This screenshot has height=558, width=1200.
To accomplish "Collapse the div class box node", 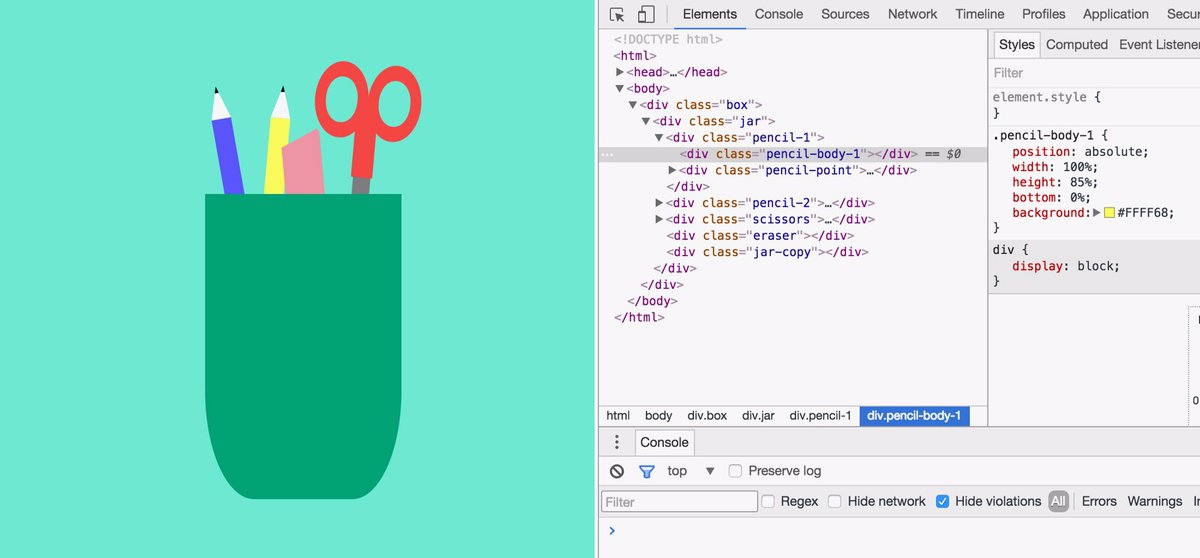I will [633, 105].
